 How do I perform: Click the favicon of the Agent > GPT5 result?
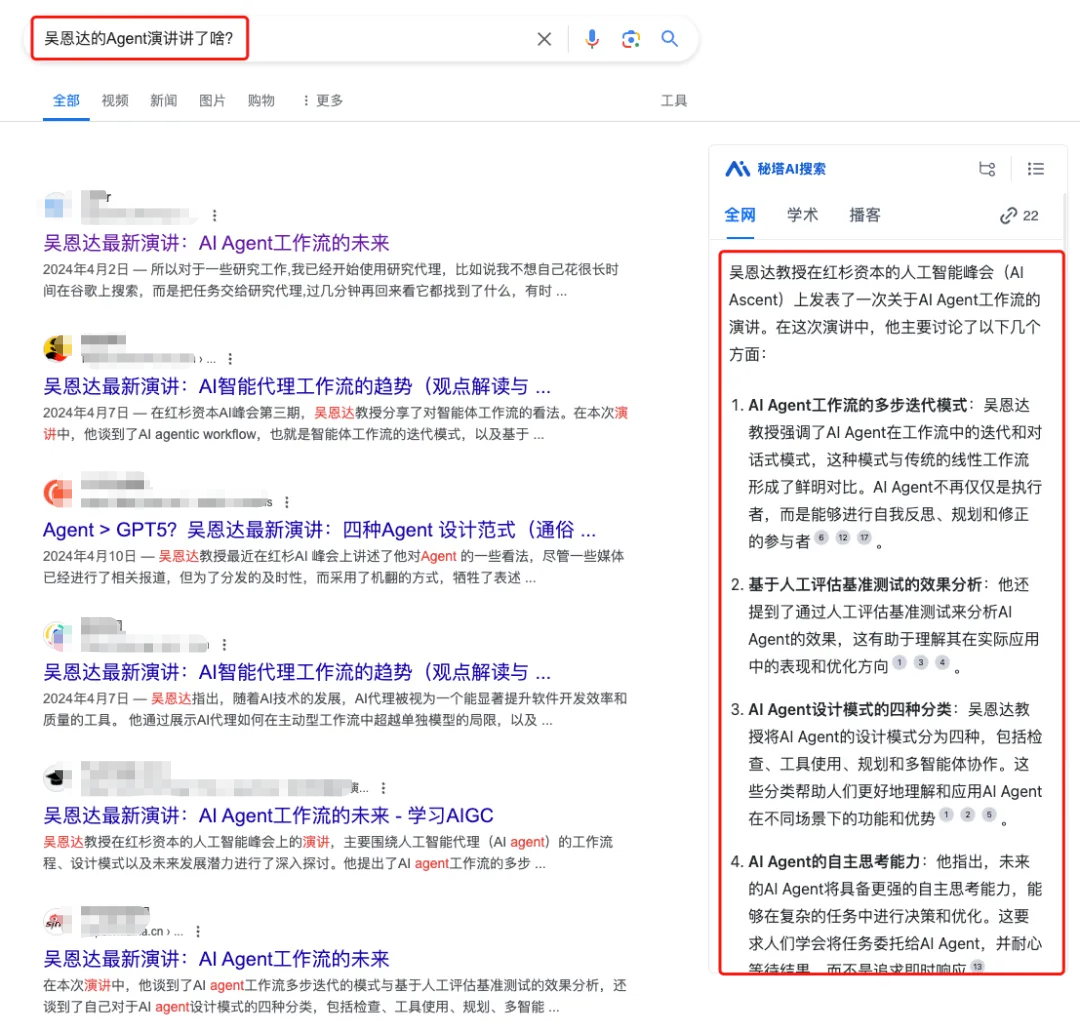point(58,492)
